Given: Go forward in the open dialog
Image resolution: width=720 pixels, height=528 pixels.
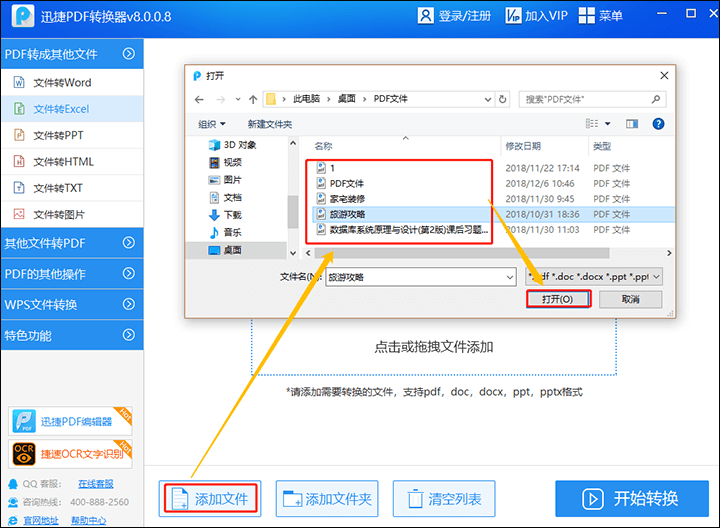Looking at the screenshot, I should coord(221,99).
